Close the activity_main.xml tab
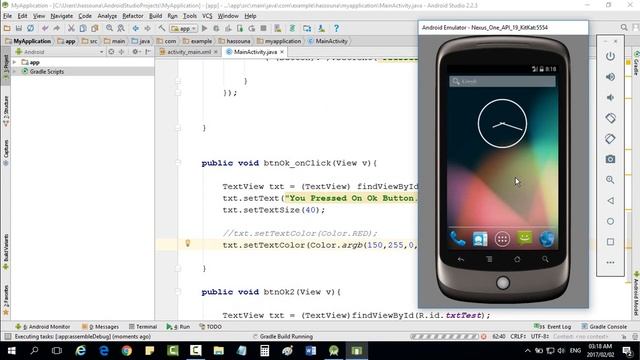 216,52
